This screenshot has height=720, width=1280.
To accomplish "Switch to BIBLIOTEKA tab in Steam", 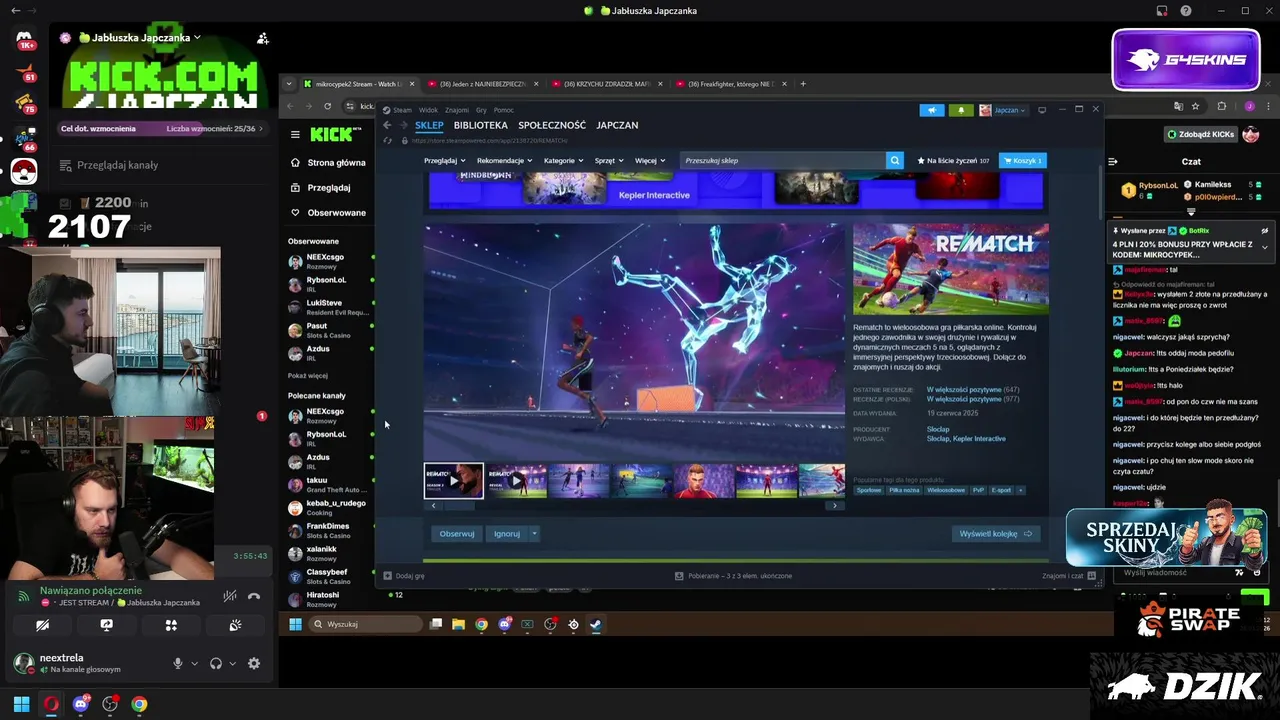I will click(481, 125).
